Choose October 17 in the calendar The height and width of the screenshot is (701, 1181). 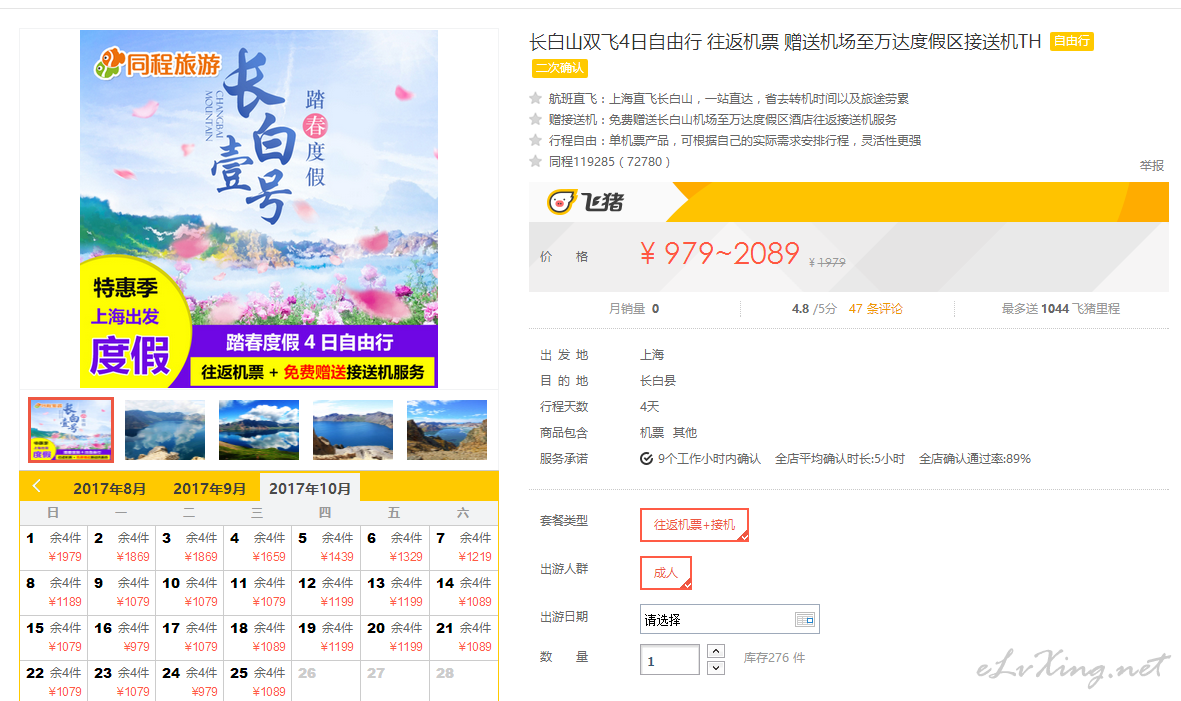click(190, 638)
